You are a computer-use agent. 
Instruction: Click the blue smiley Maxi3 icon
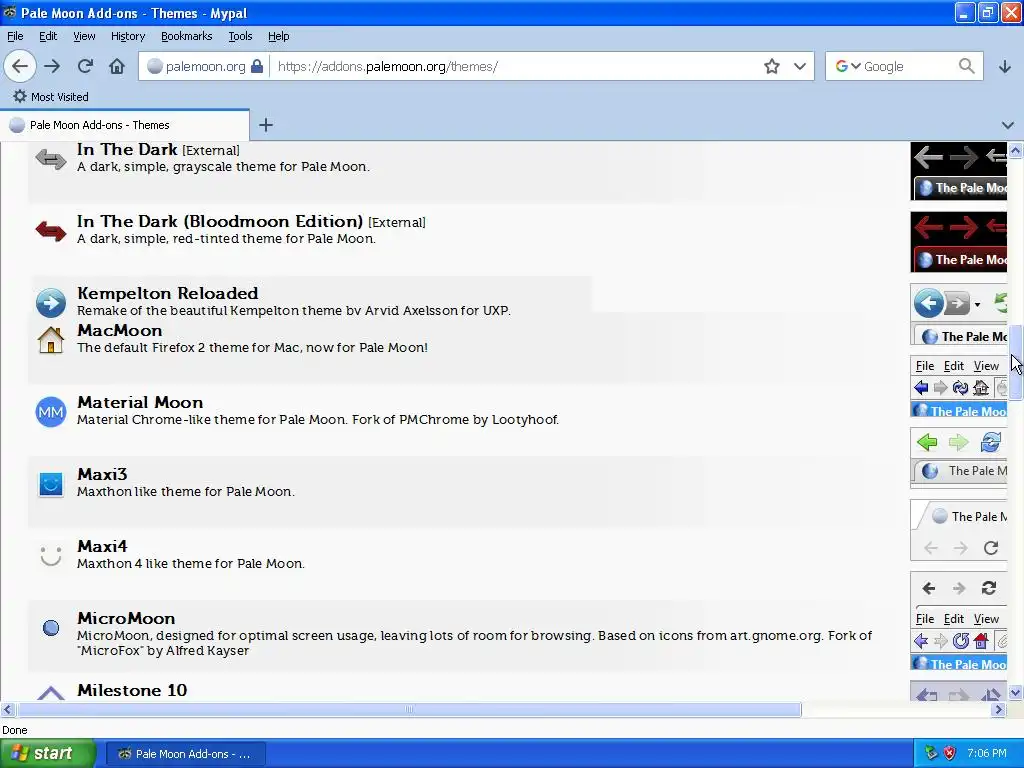[x=51, y=485]
